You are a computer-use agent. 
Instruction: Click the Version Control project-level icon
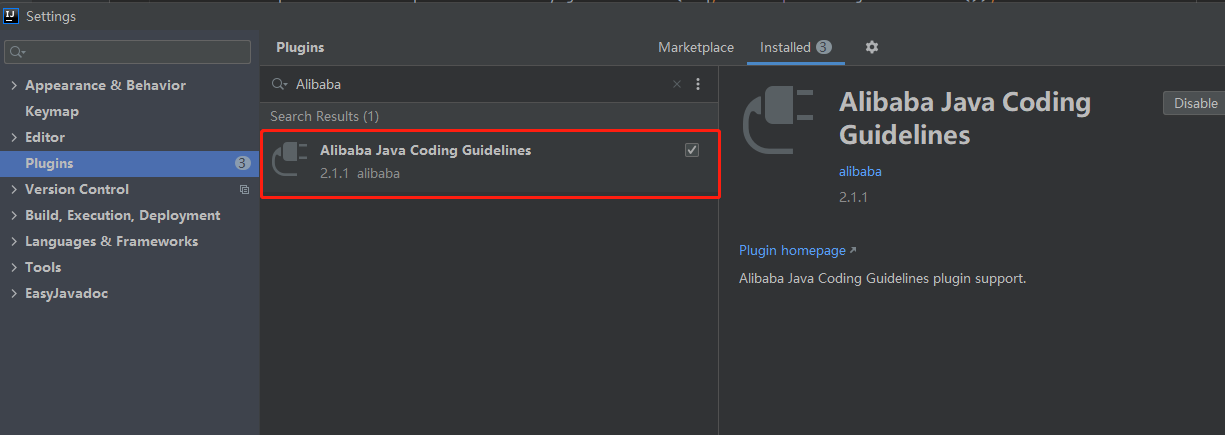tap(245, 189)
